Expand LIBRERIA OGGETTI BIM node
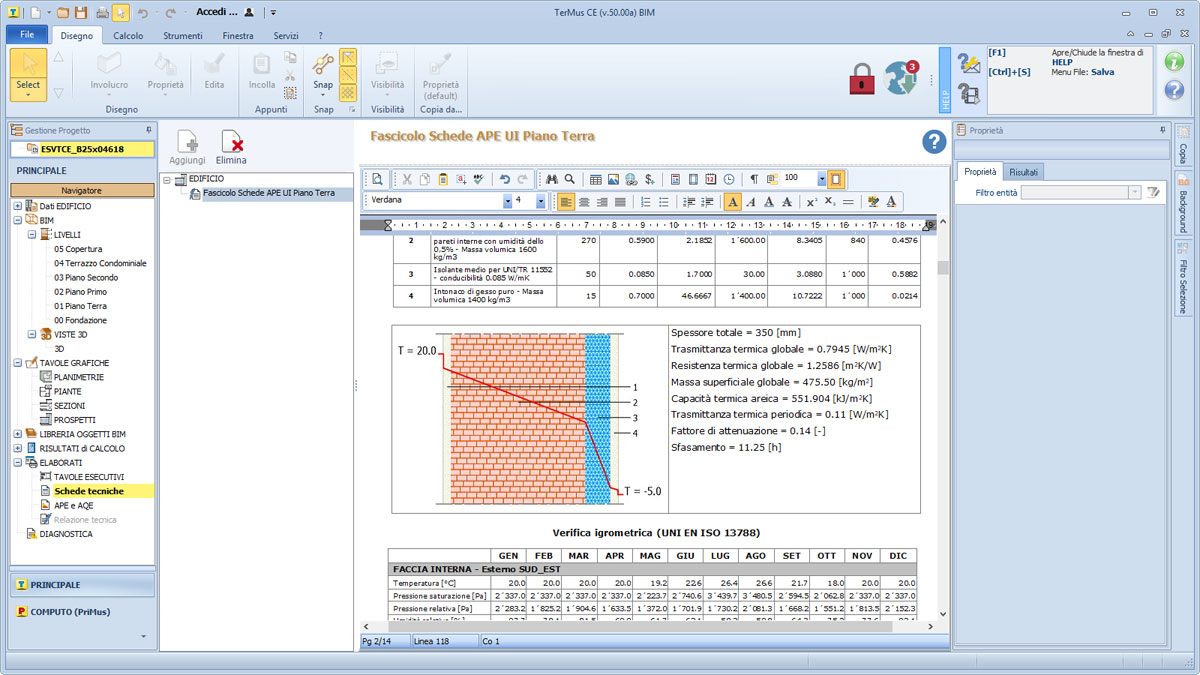Image resolution: width=1200 pixels, height=675 pixels. (x=17, y=434)
